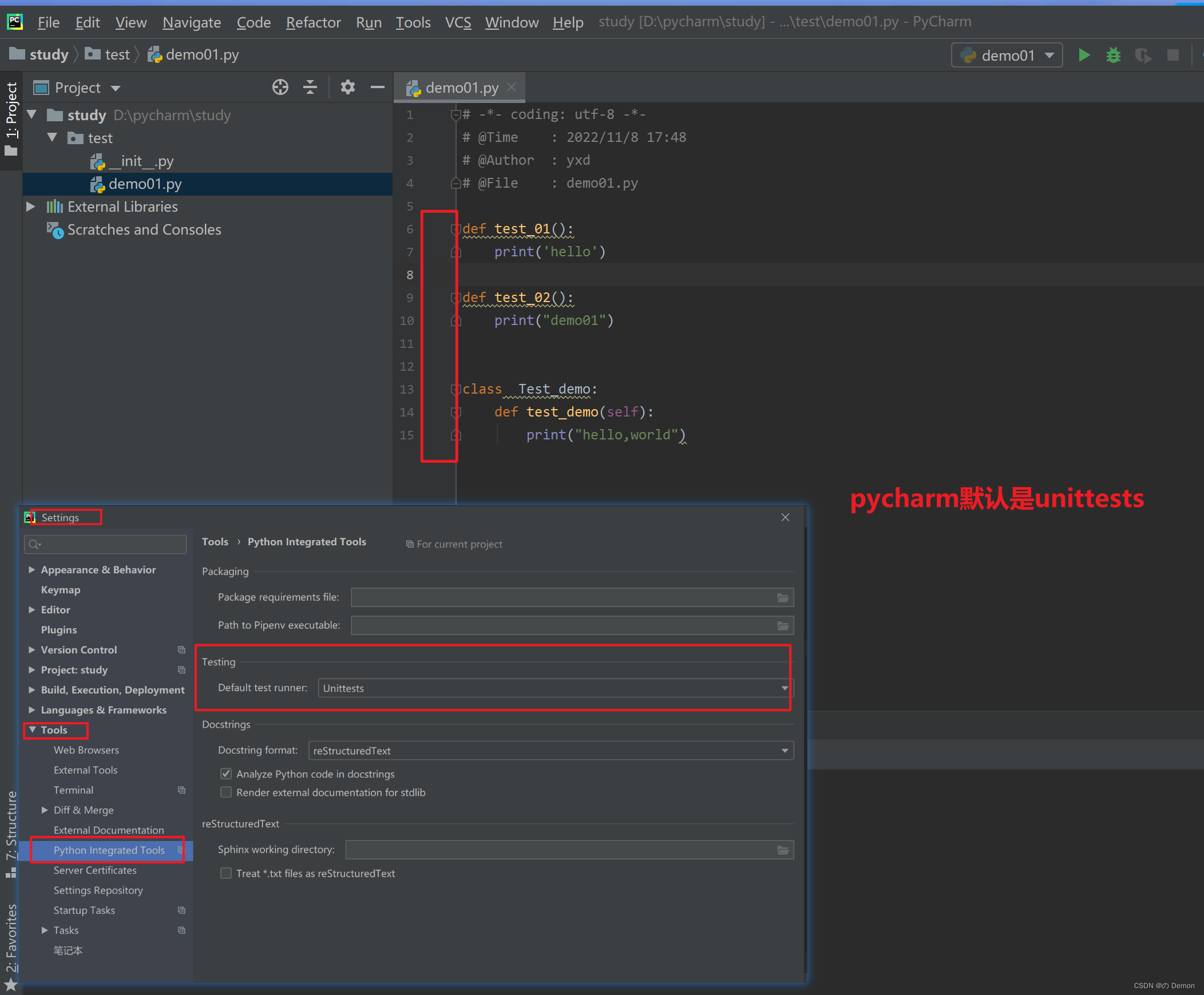
Task: Open Project view selector dropdown
Action: [77, 88]
